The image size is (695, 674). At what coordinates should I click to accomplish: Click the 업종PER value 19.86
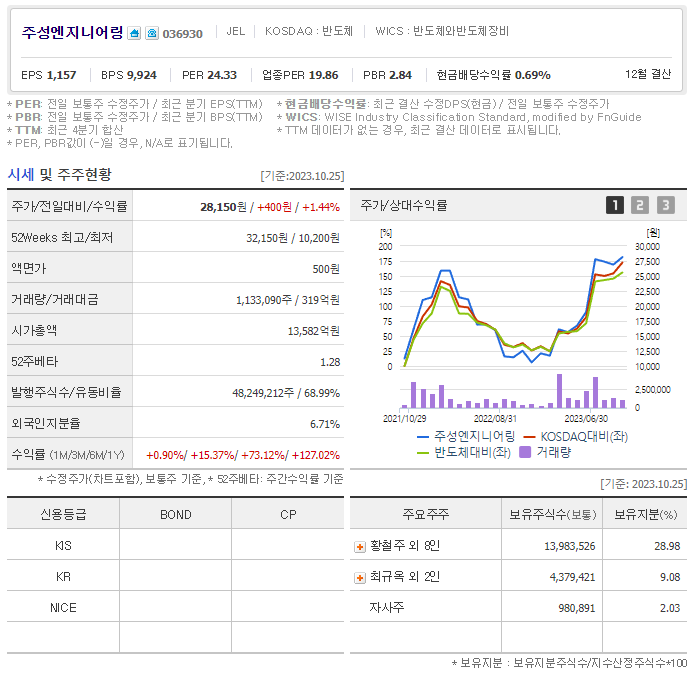324,75
